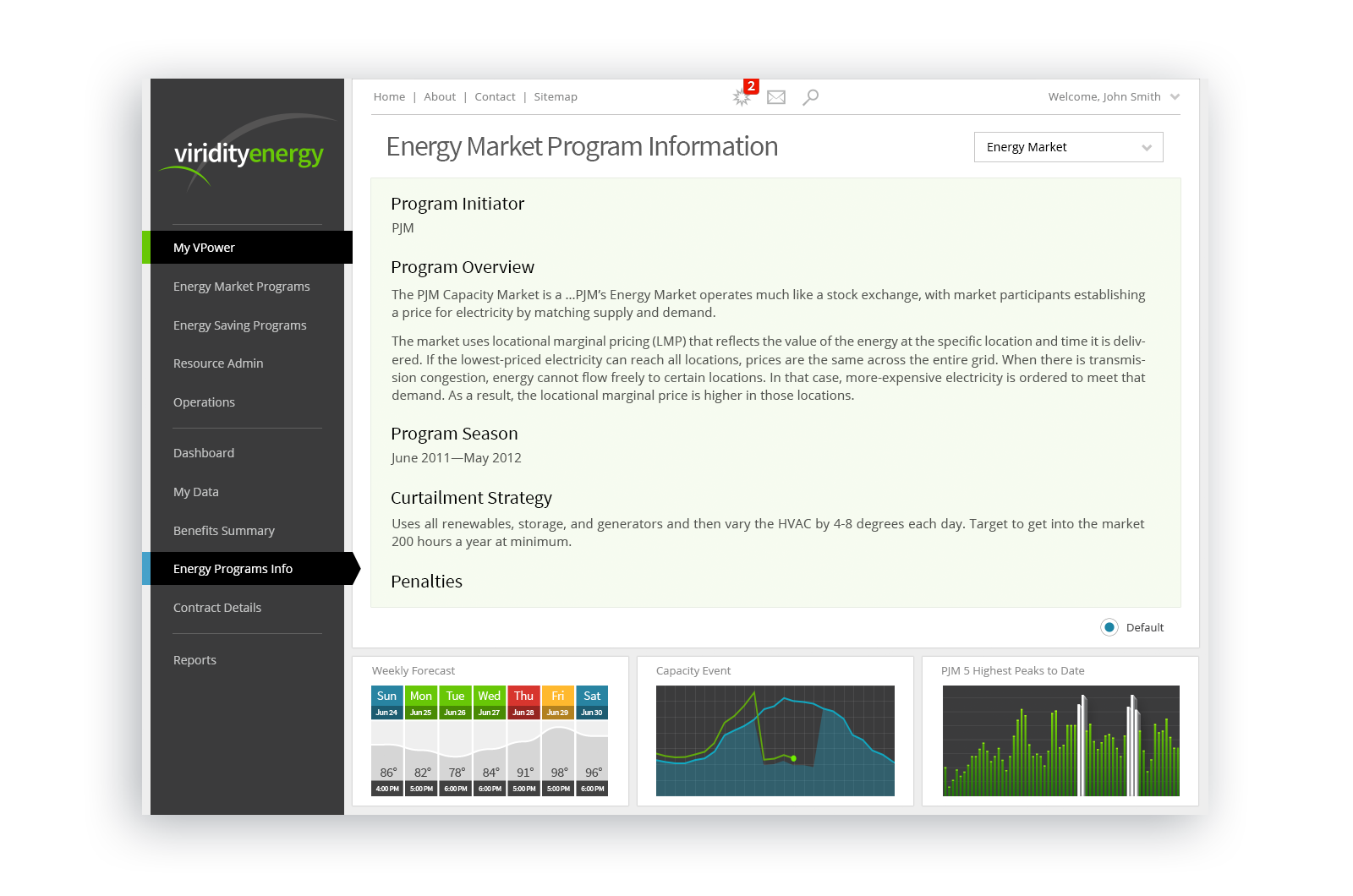Select Energy Programs Info sidebar item

251,569
